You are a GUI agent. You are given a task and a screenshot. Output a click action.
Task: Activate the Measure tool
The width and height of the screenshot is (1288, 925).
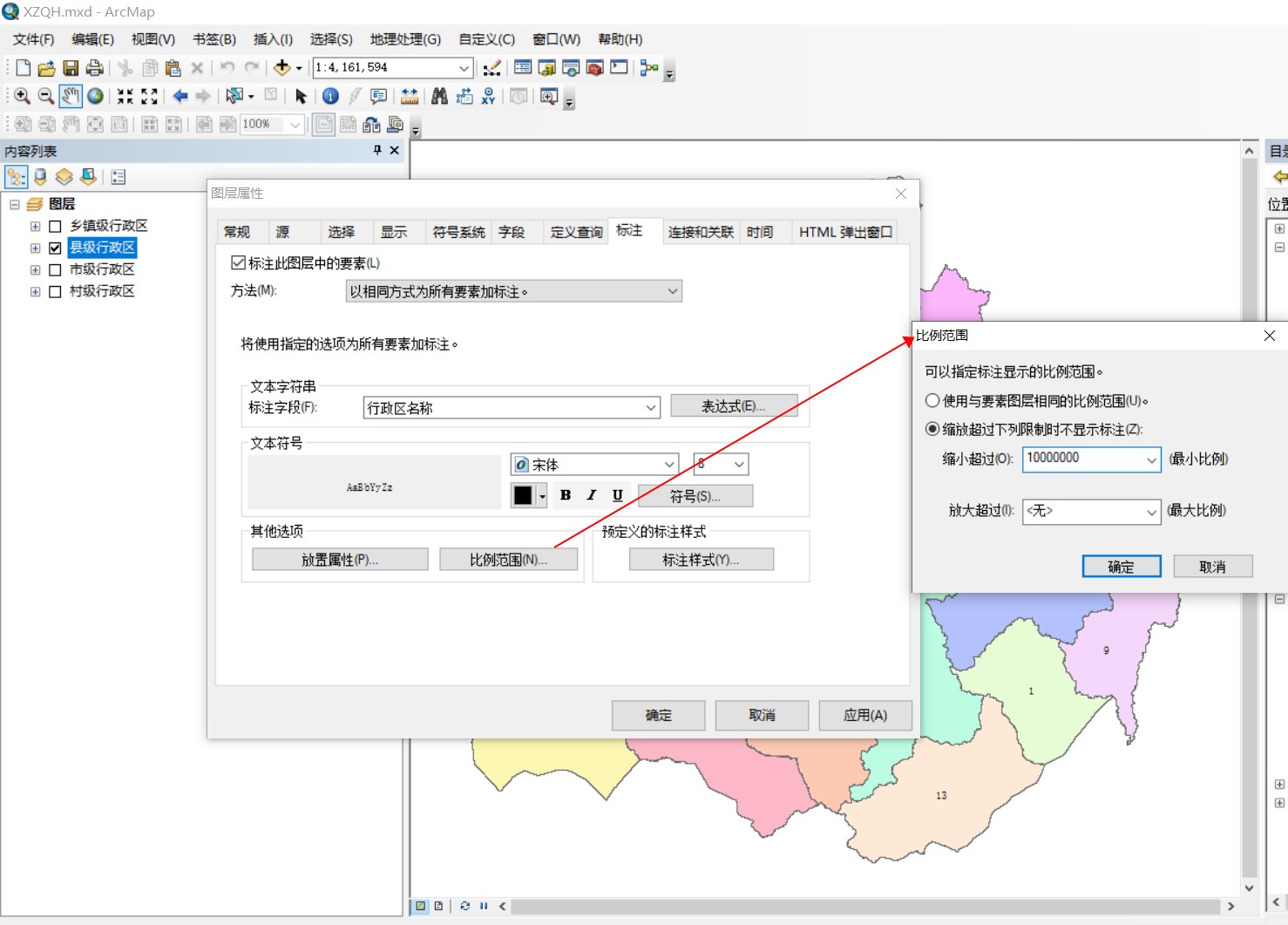(409, 96)
